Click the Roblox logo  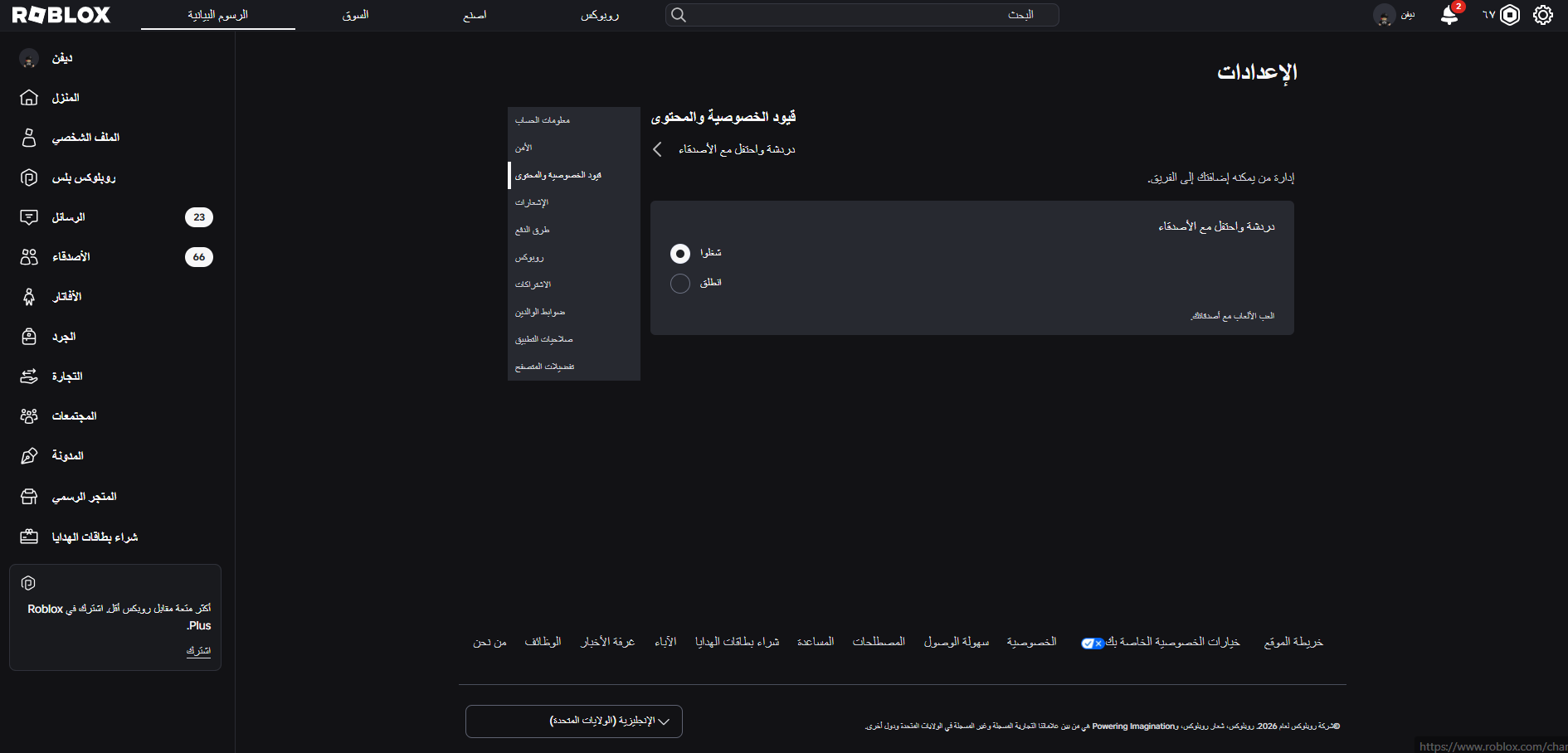coord(61,15)
